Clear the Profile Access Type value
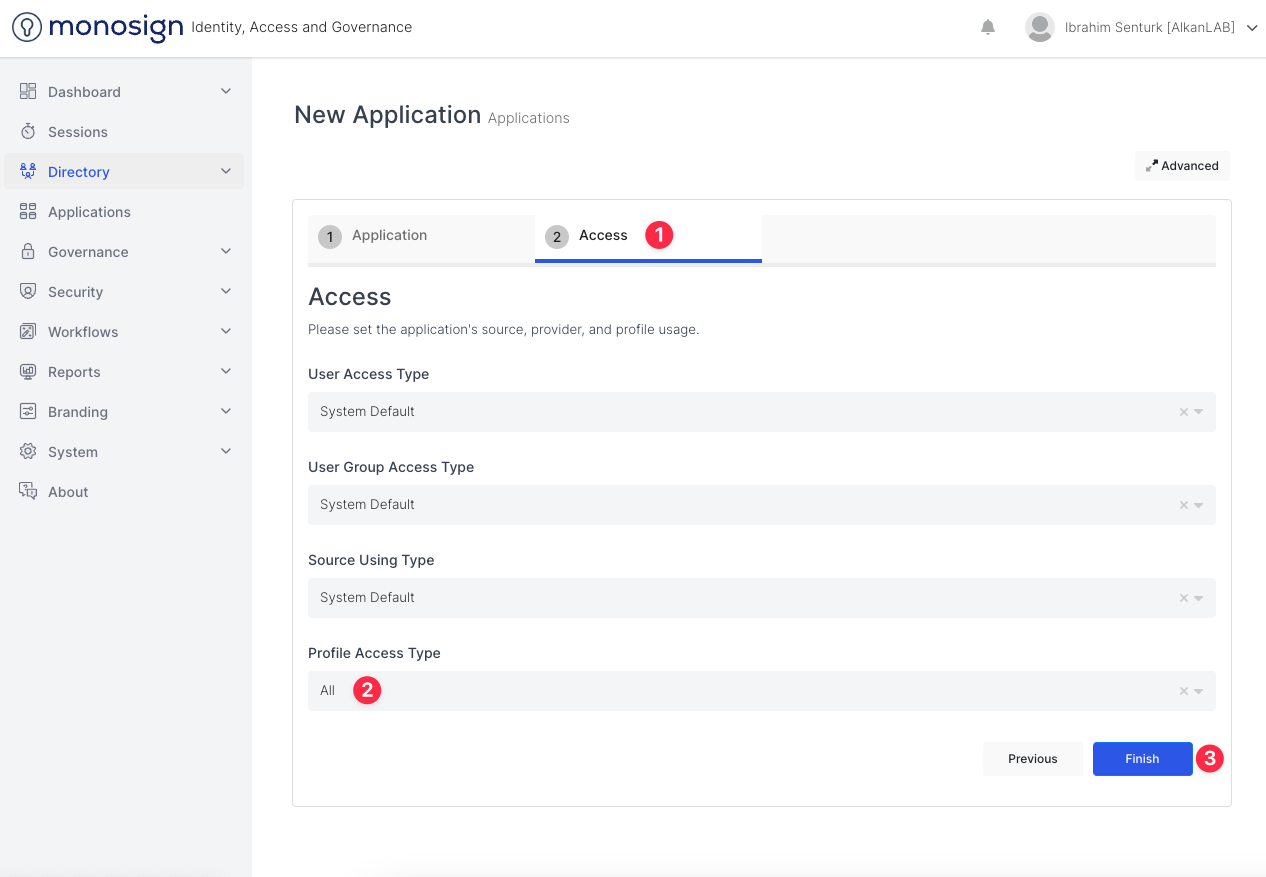 (x=1184, y=691)
